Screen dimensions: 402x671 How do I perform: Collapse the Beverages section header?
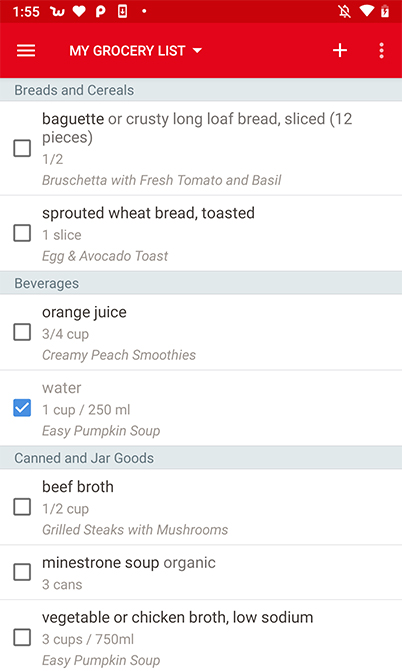201,283
